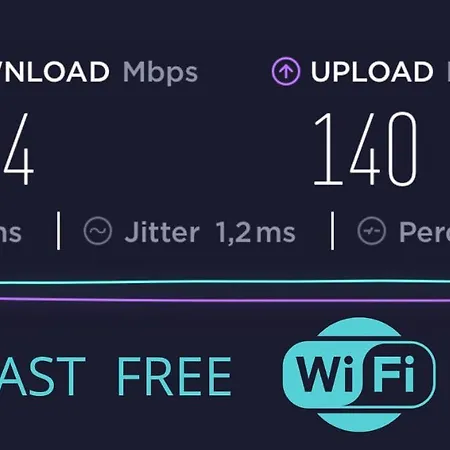Click the partially visible Perc label

pyautogui.click(x=424, y=232)
